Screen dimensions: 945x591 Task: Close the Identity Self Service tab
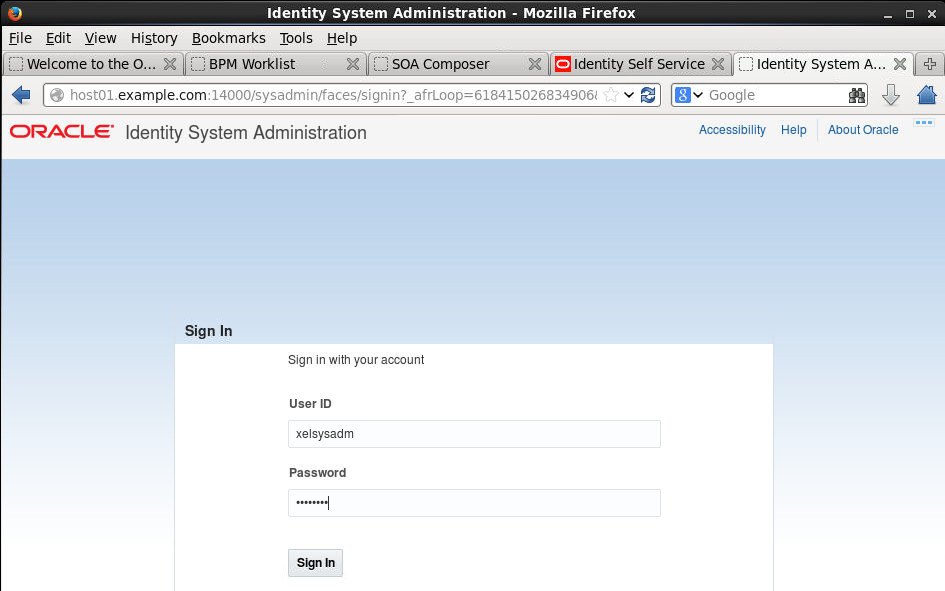[718, 63]
